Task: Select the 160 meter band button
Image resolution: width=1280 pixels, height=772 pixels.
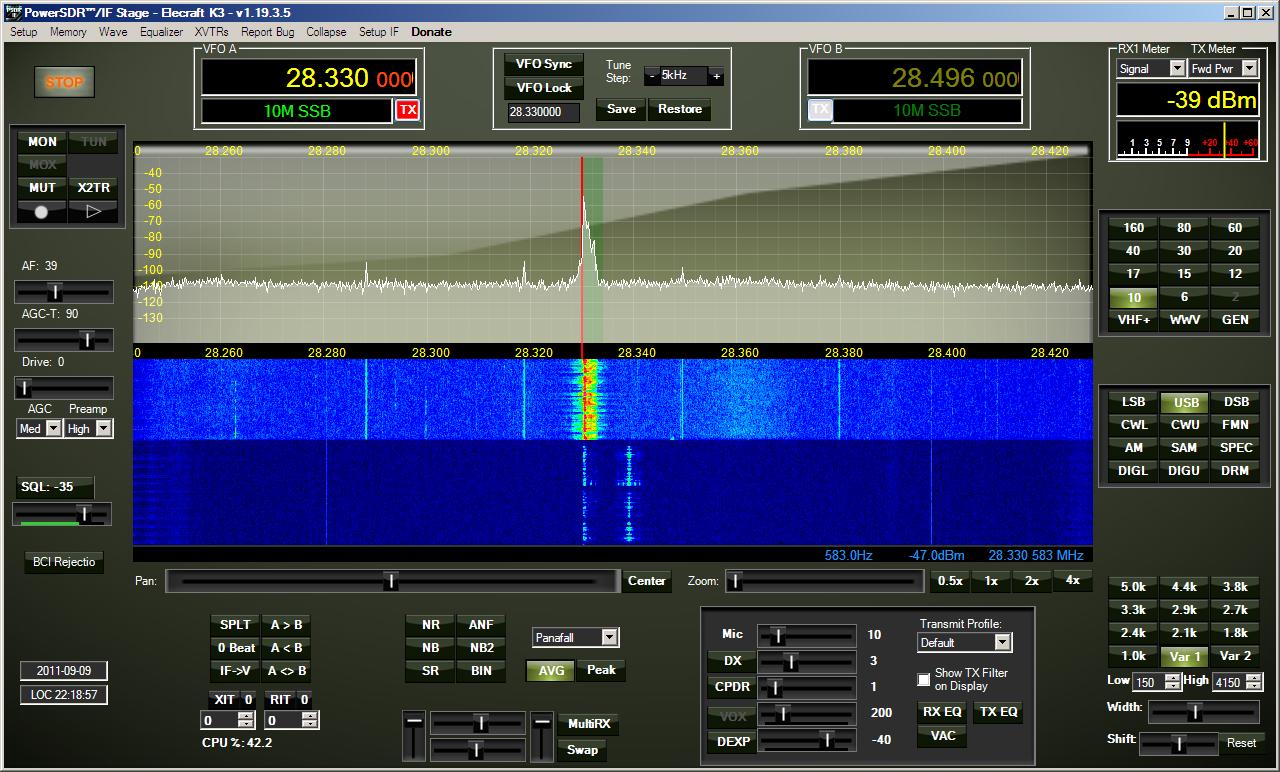Action: pos(1133,228)
